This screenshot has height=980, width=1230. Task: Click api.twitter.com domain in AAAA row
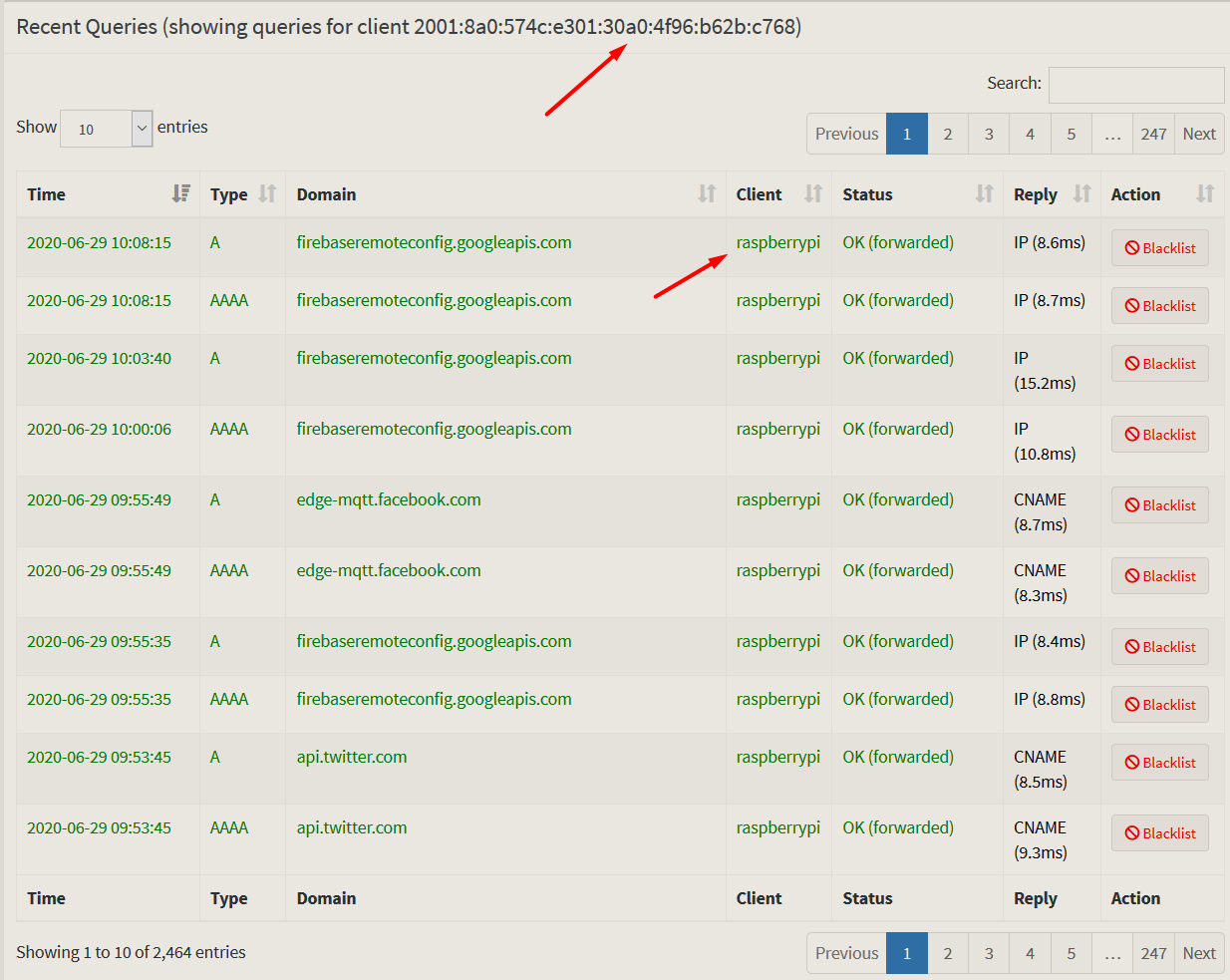coord(352,827)
